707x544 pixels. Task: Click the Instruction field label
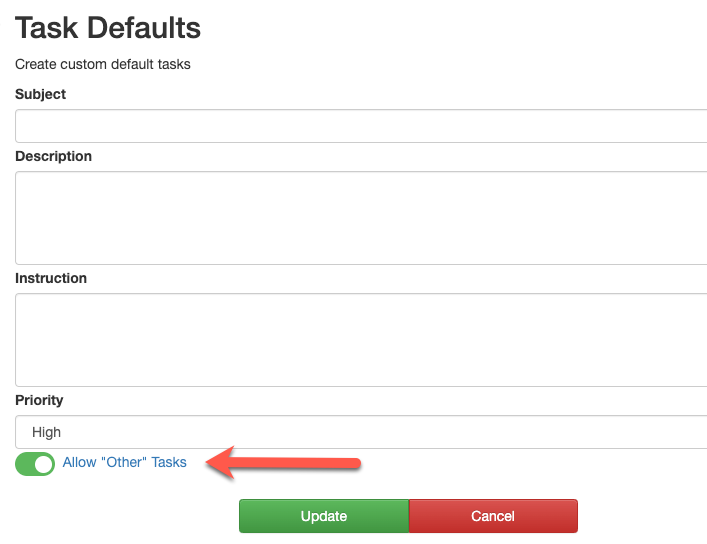[51, 278]
